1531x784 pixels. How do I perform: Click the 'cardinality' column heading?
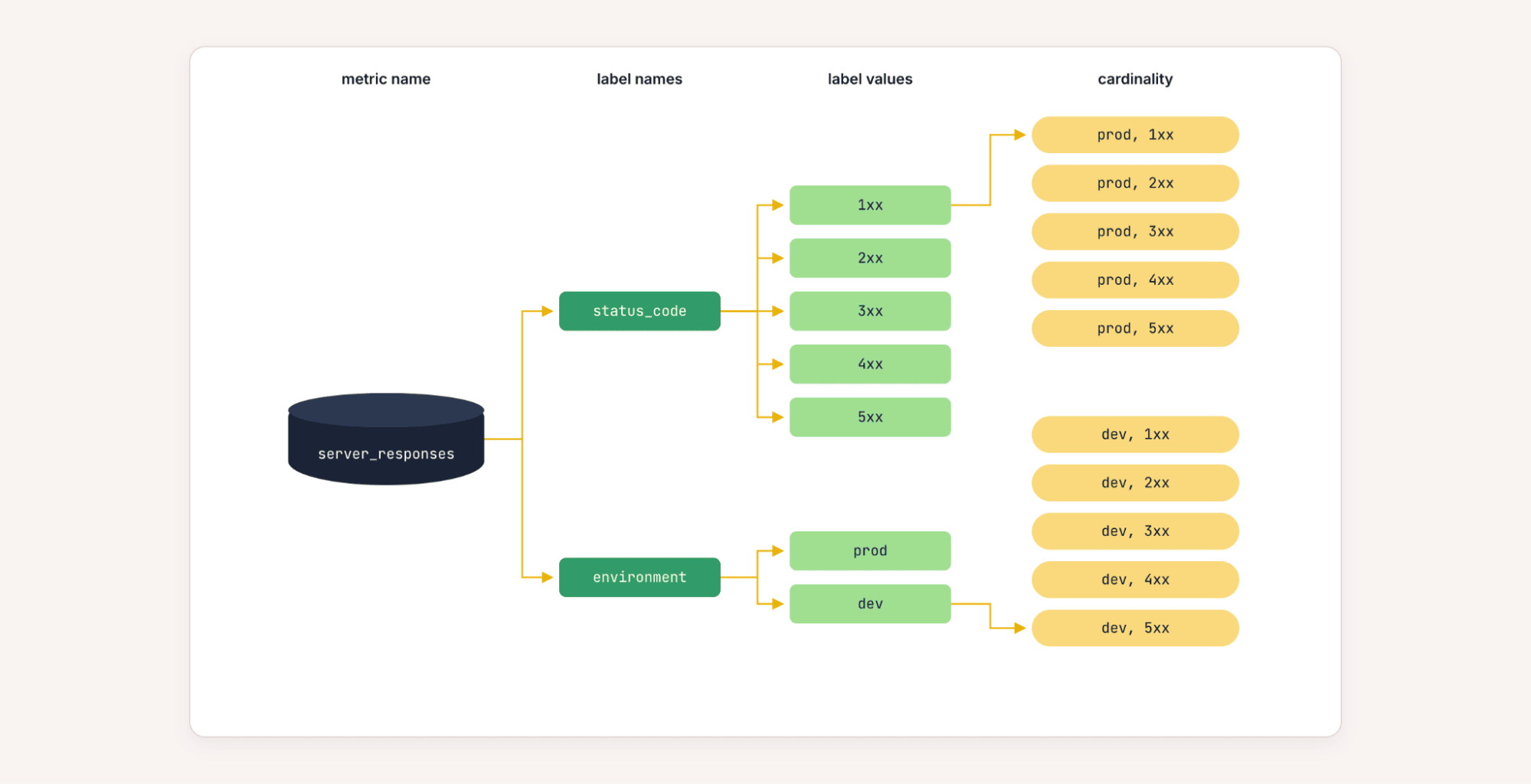(x=1135, y=79)
